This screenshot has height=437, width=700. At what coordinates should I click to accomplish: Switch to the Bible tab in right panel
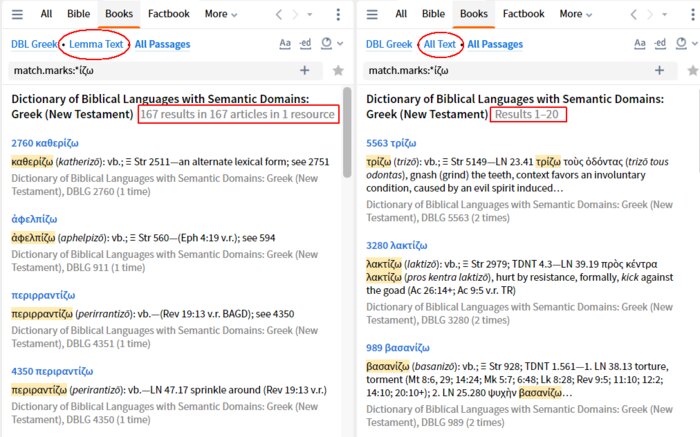tap(433, 14)
